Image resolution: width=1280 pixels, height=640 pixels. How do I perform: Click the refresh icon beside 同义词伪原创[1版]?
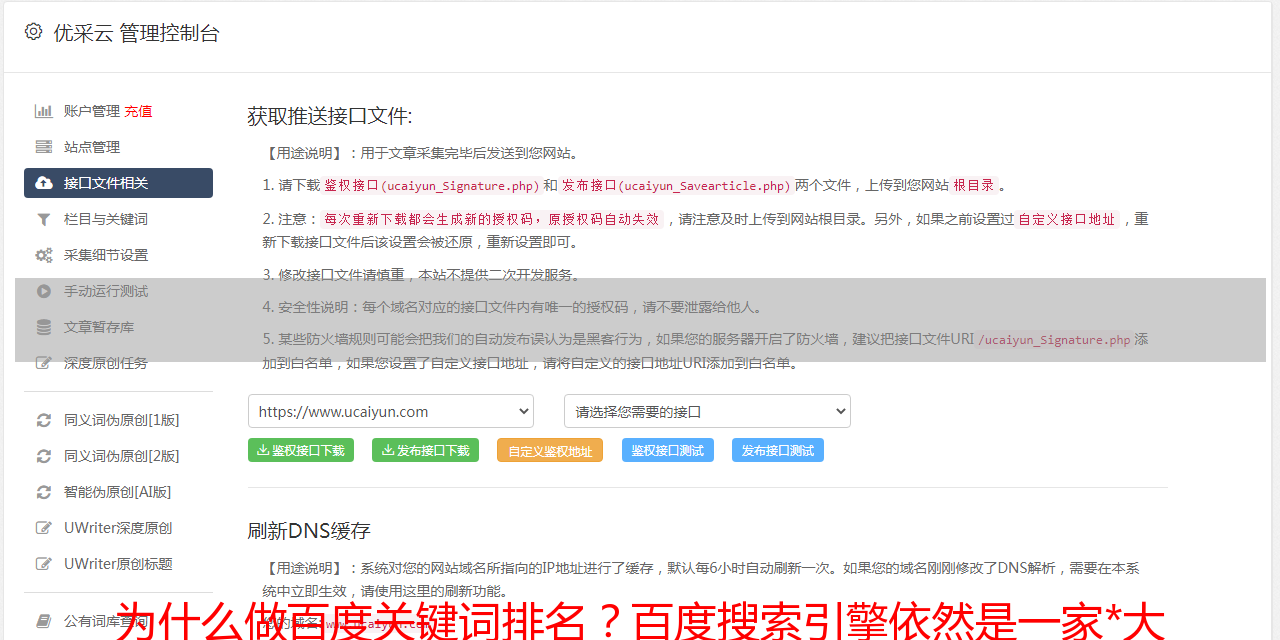[x=44, y=420]
